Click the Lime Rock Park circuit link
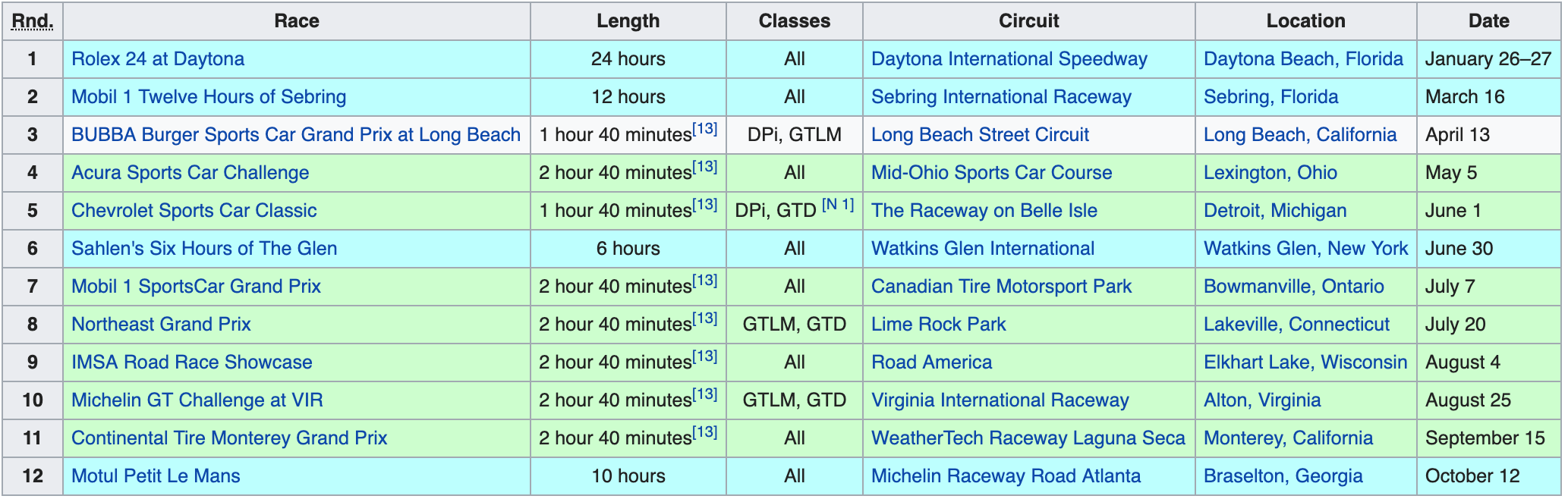The height and width of the screenshot is (499, 1568). coord(938,325)
